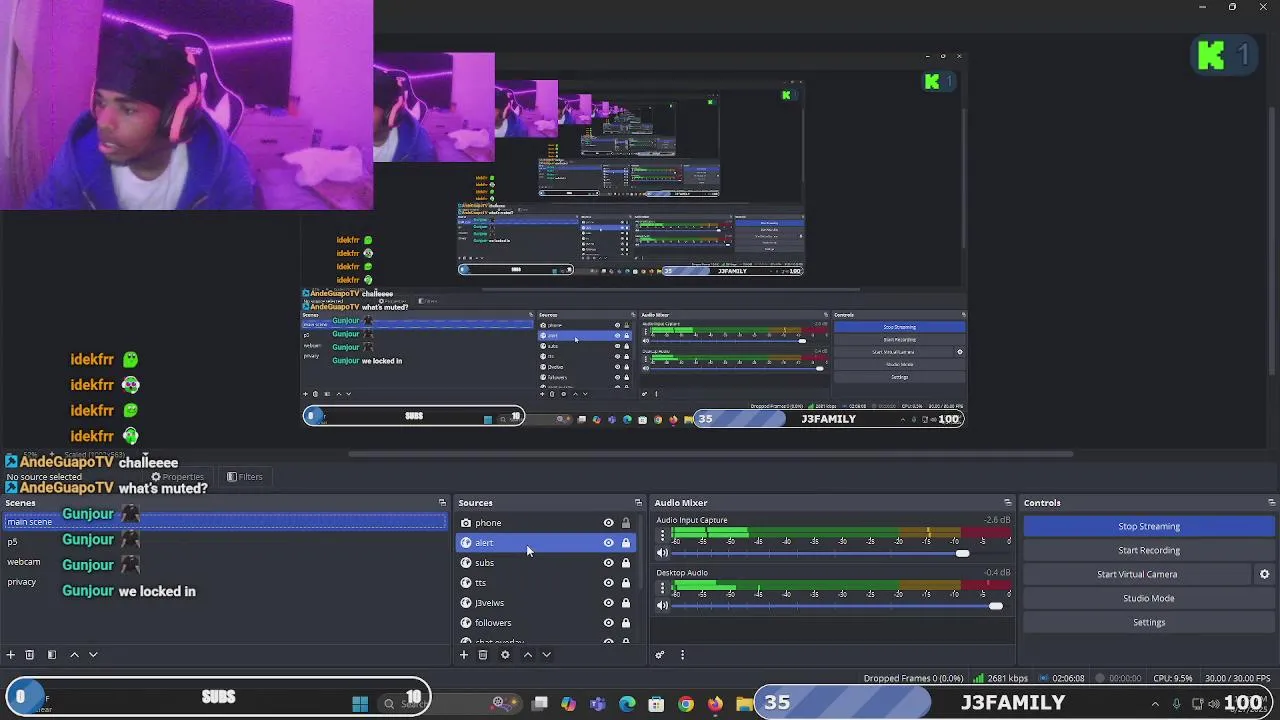Move scene down with Scenes down arrow
The height and width of the screenshot is (720, 1280).
tap(93, 655)
